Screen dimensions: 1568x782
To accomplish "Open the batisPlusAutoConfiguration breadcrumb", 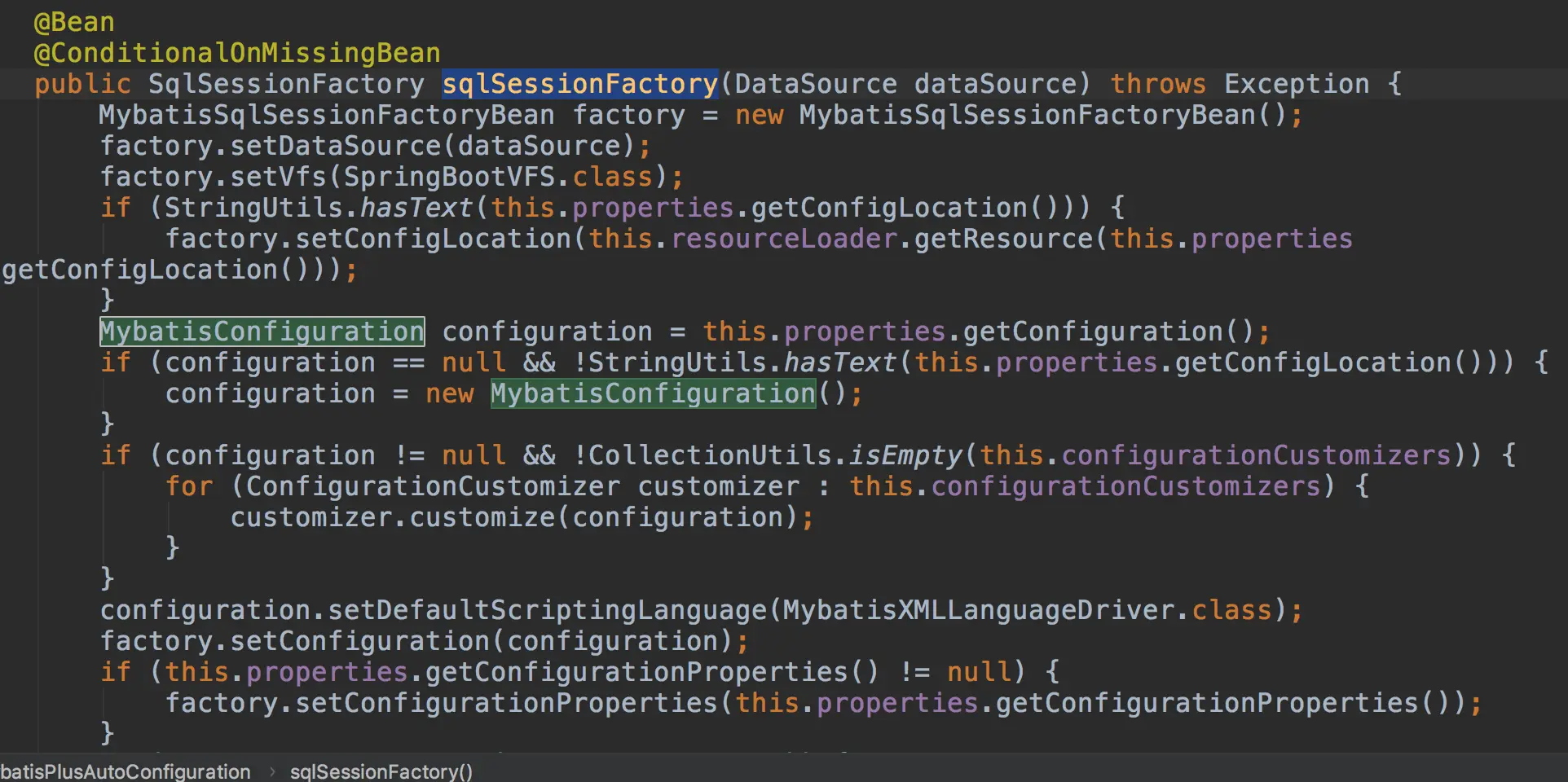I will (x=126, y=771).
